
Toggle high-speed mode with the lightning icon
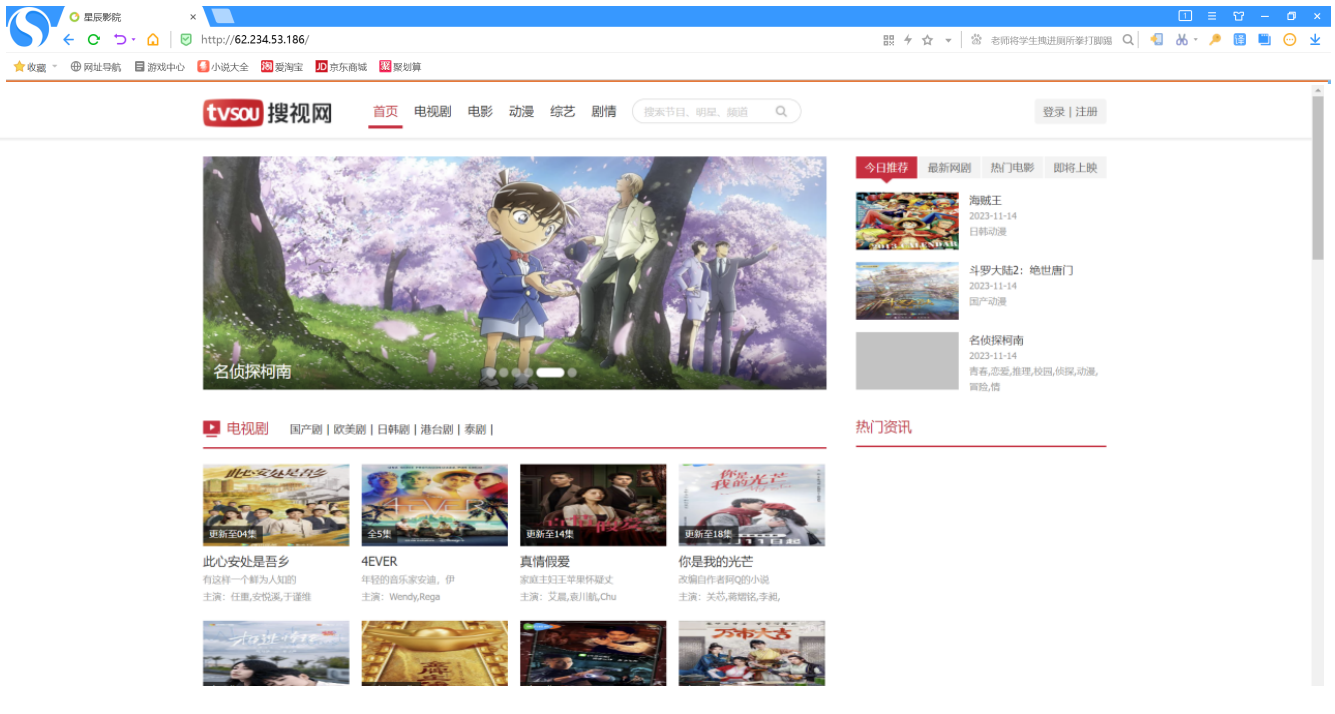[908, 40]
